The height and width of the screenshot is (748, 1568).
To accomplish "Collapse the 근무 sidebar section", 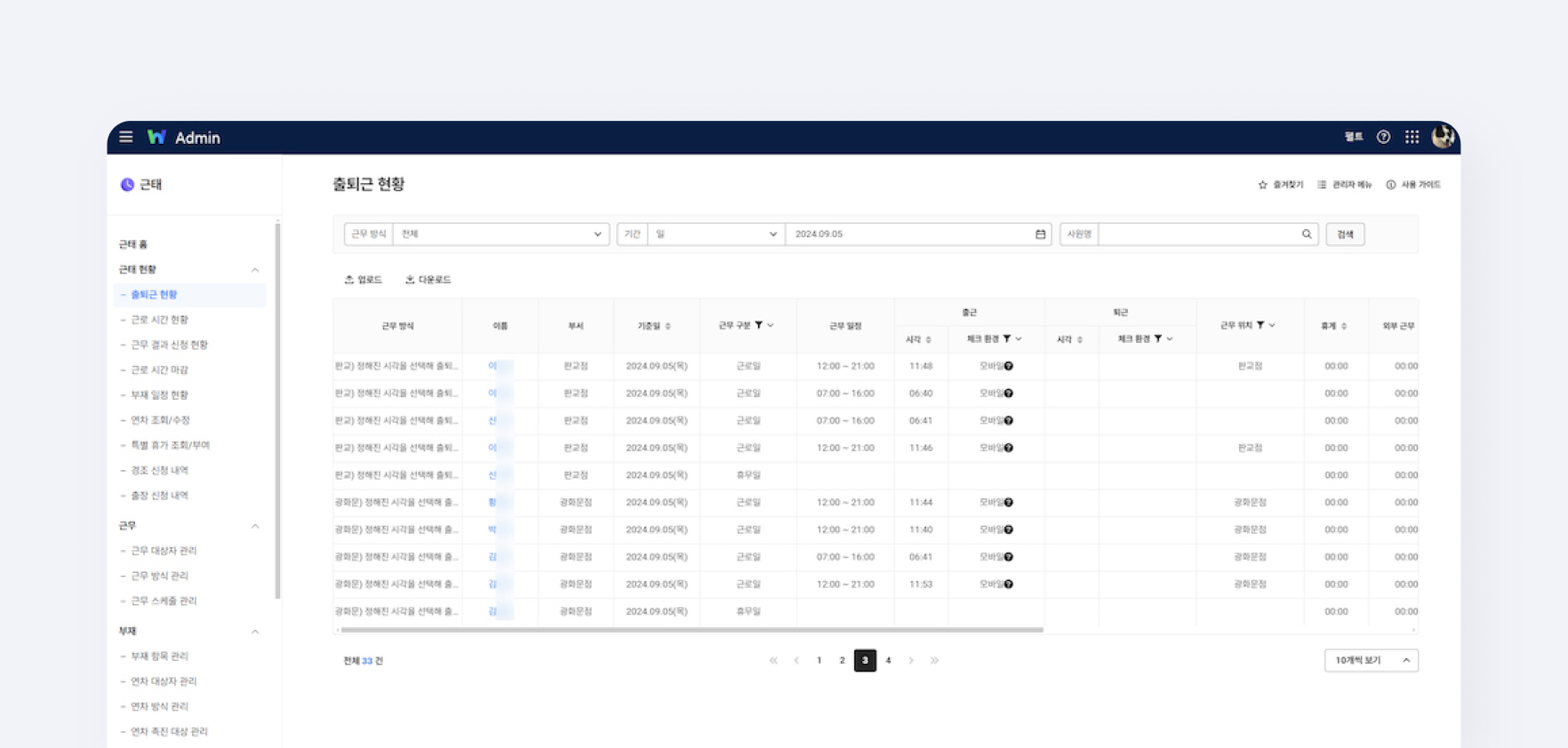I will click(x=255, y=526).
